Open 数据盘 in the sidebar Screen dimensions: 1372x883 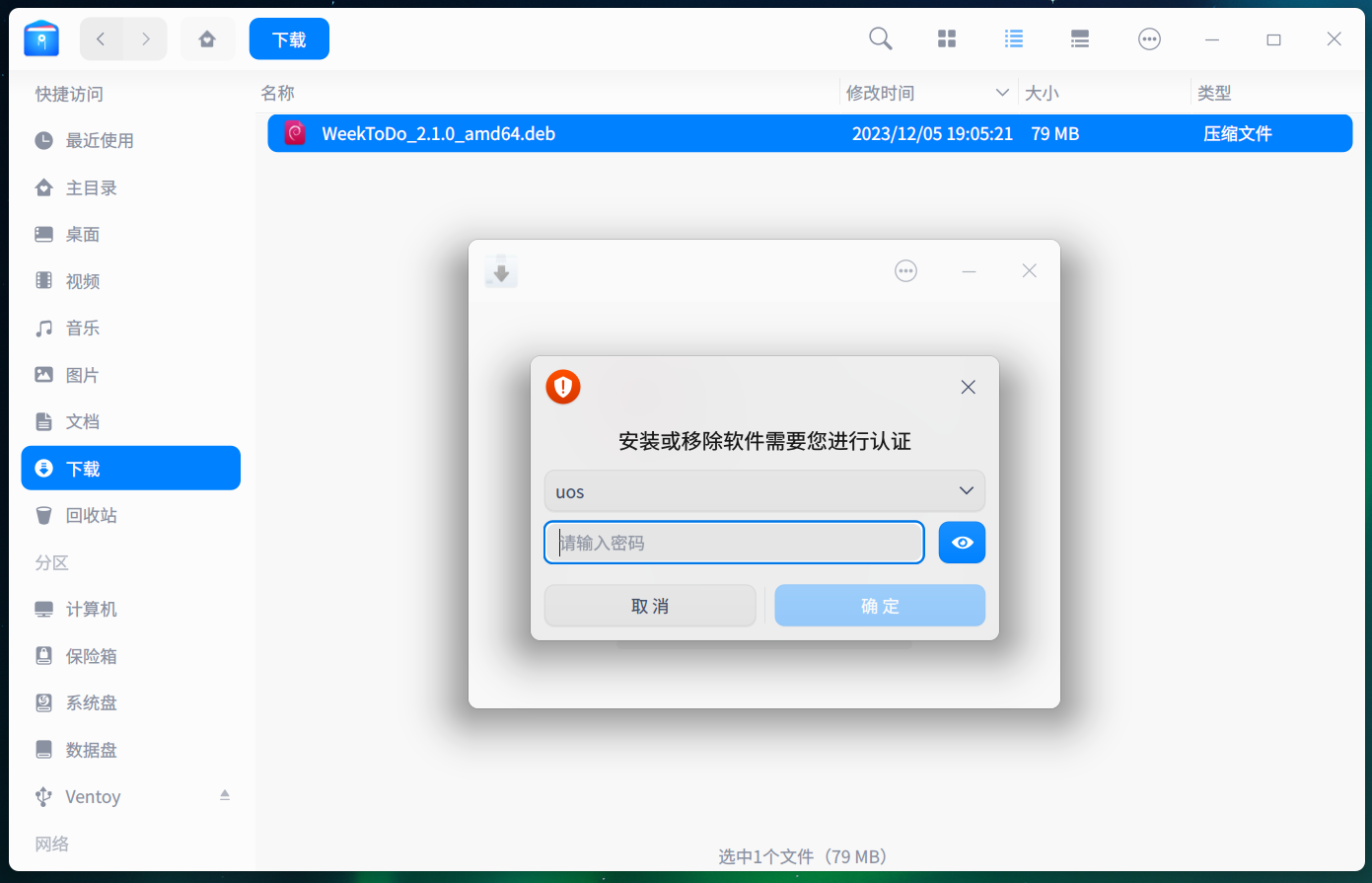130,750
